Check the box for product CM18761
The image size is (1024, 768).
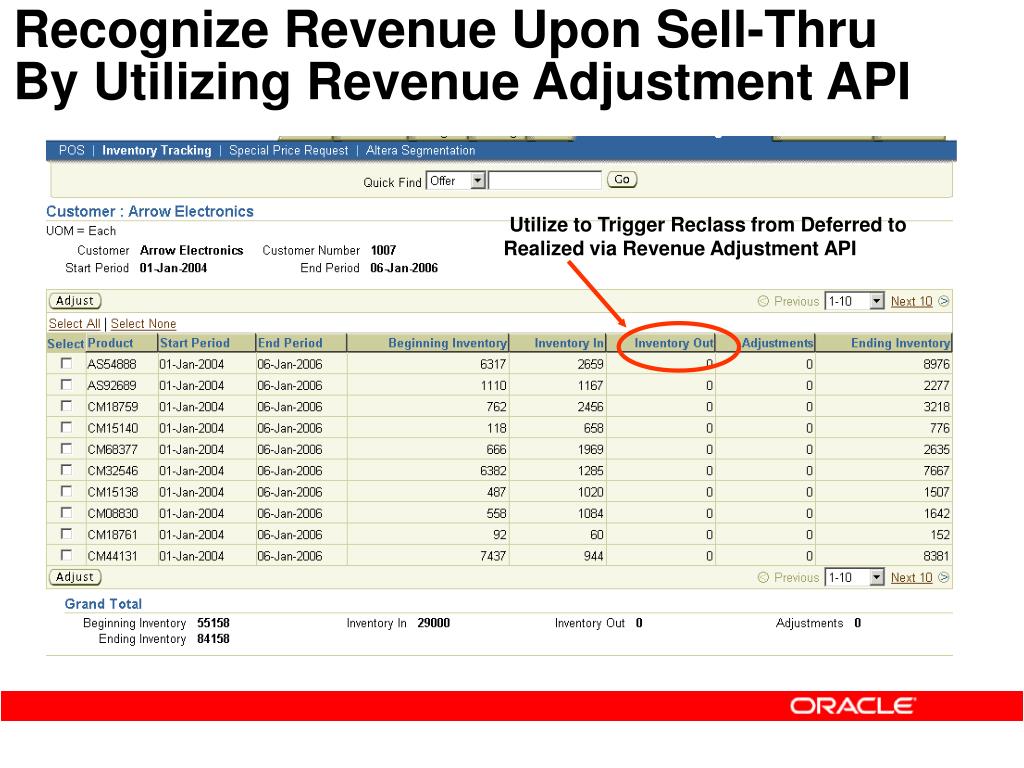(66, 534)
